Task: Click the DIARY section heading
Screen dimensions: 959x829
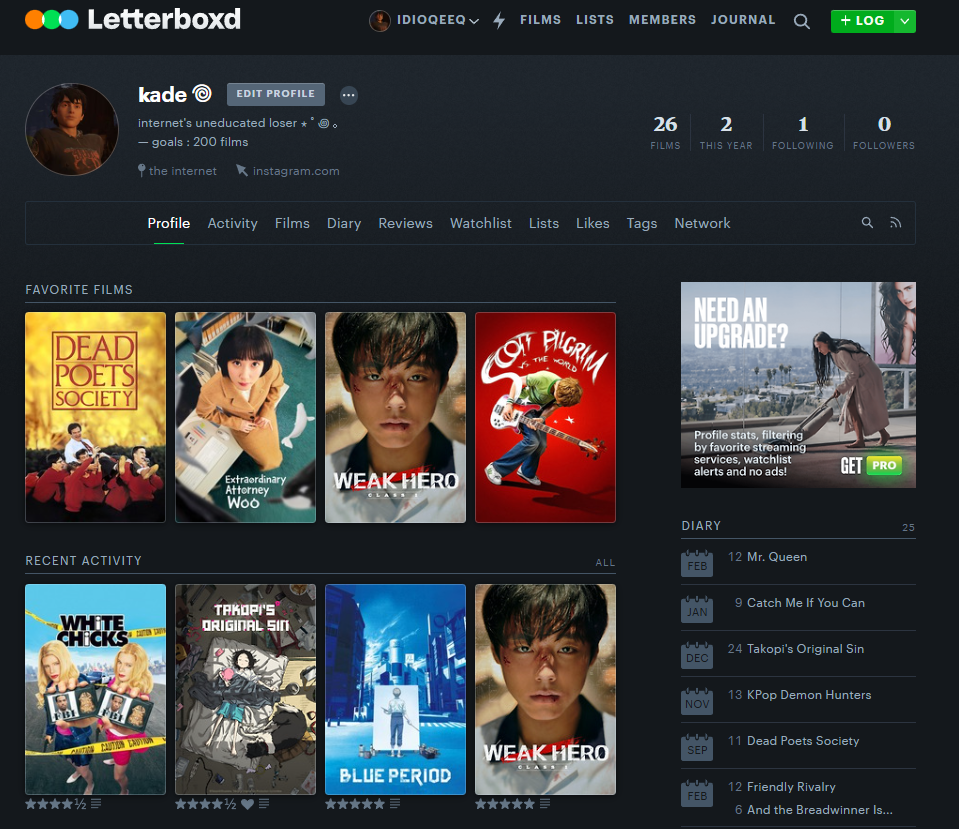Action: 701,526
